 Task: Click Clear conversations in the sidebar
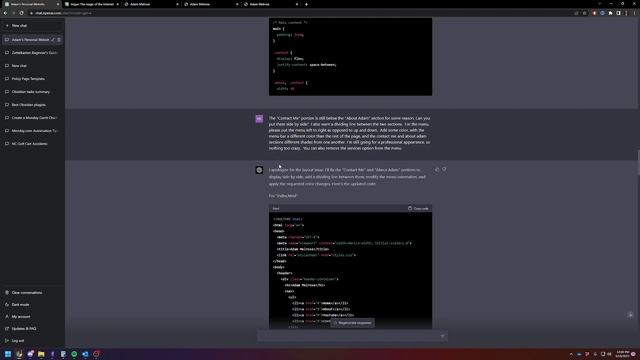pyautogui.click(x=32, y=293)
